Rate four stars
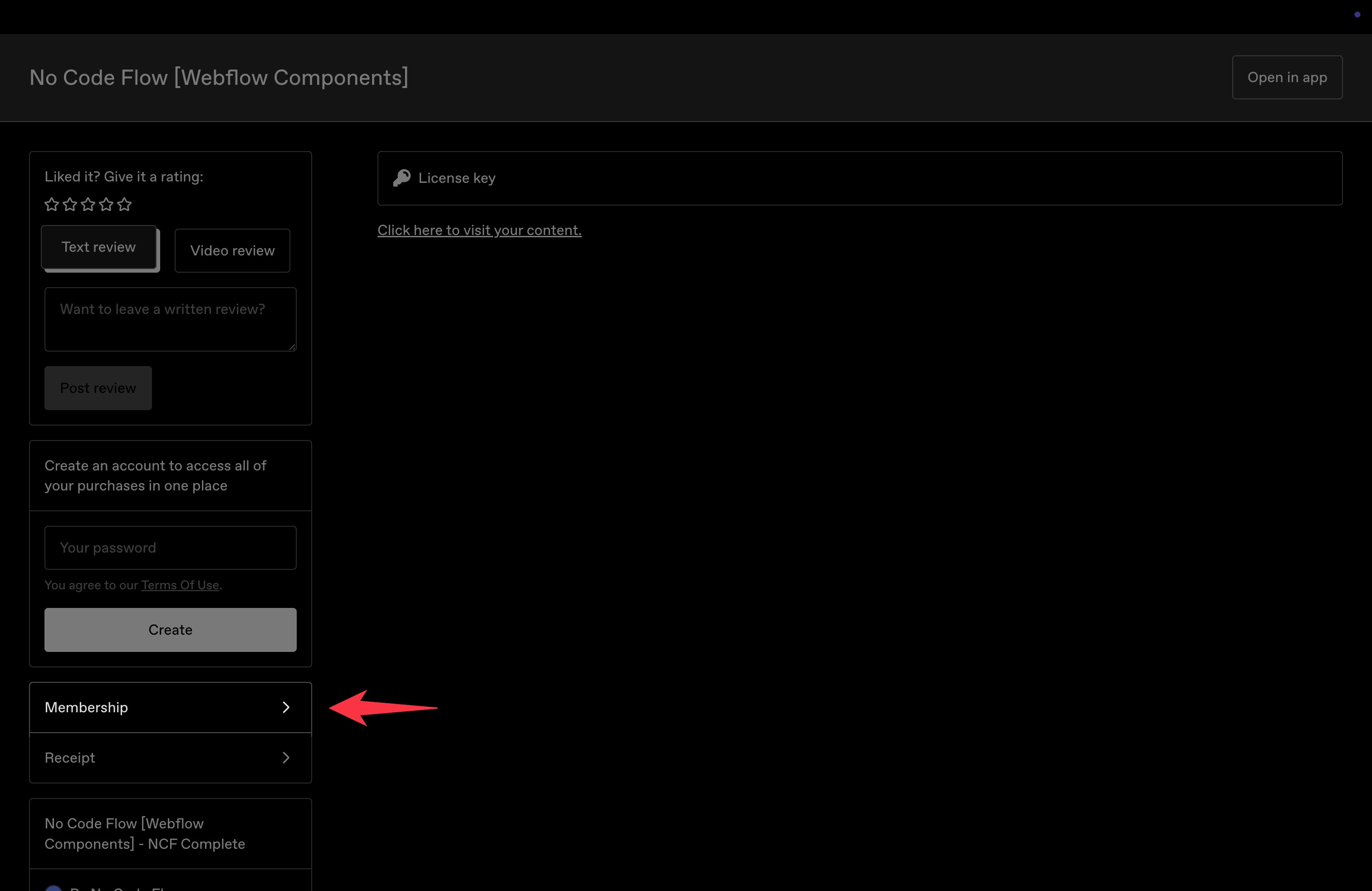This screenshot has height=891, width=1372. coord(106,204)
